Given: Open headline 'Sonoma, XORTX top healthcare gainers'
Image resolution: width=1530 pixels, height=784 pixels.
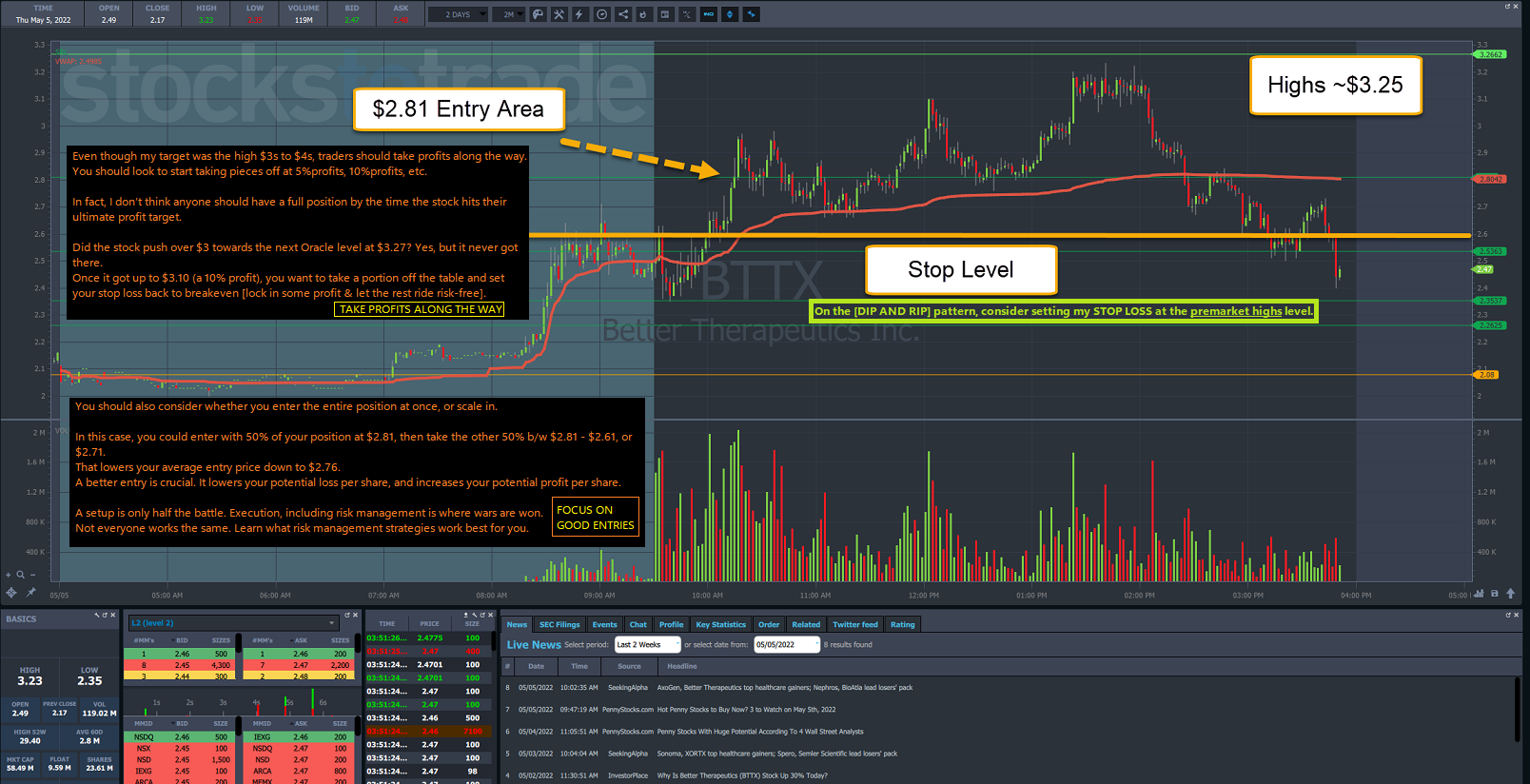Looking at the screenshot, I should [x=777, y=754].
